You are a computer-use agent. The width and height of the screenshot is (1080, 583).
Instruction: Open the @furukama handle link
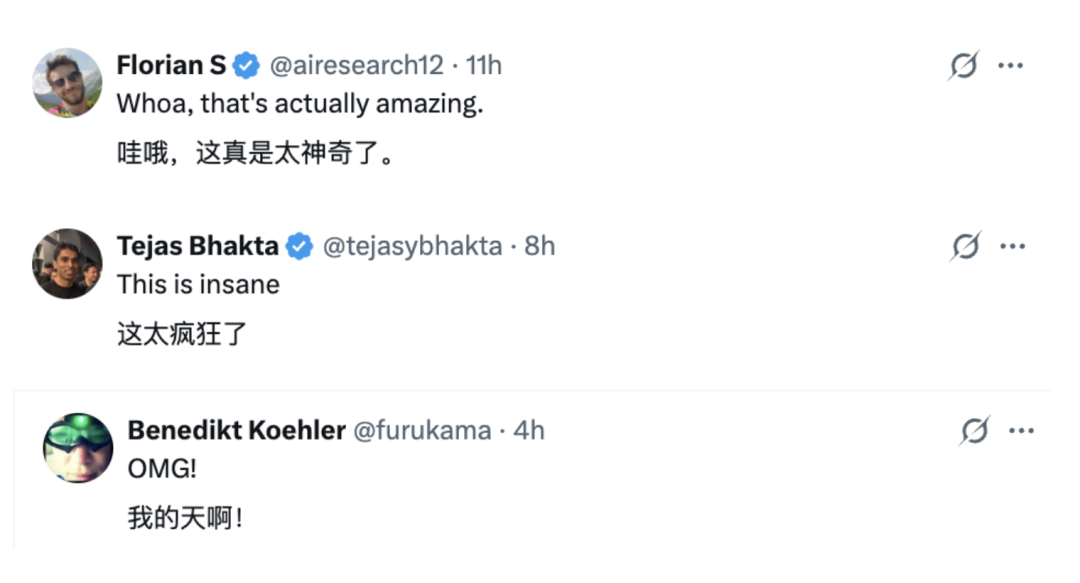[x=423, y=430]
